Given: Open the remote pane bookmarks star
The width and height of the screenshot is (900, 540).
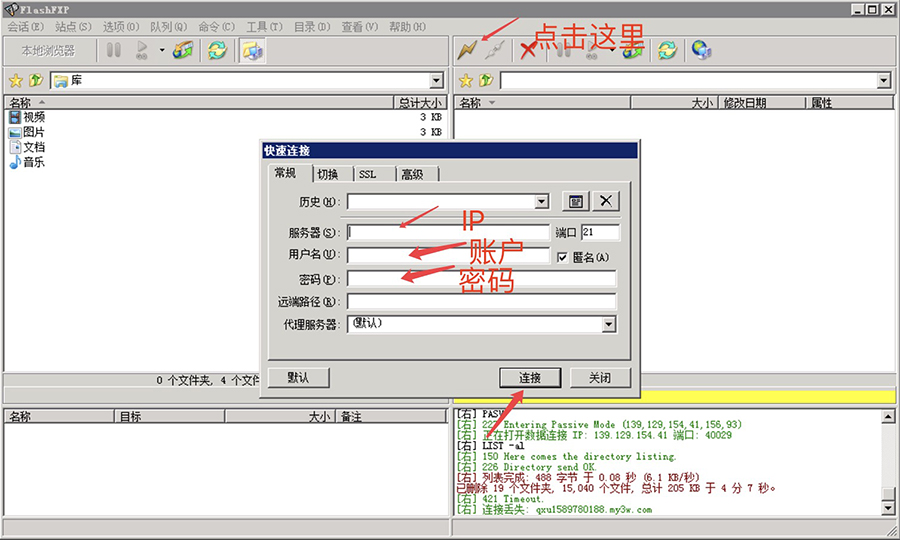Looking at the screenshot, I should [x=465, y=81].
